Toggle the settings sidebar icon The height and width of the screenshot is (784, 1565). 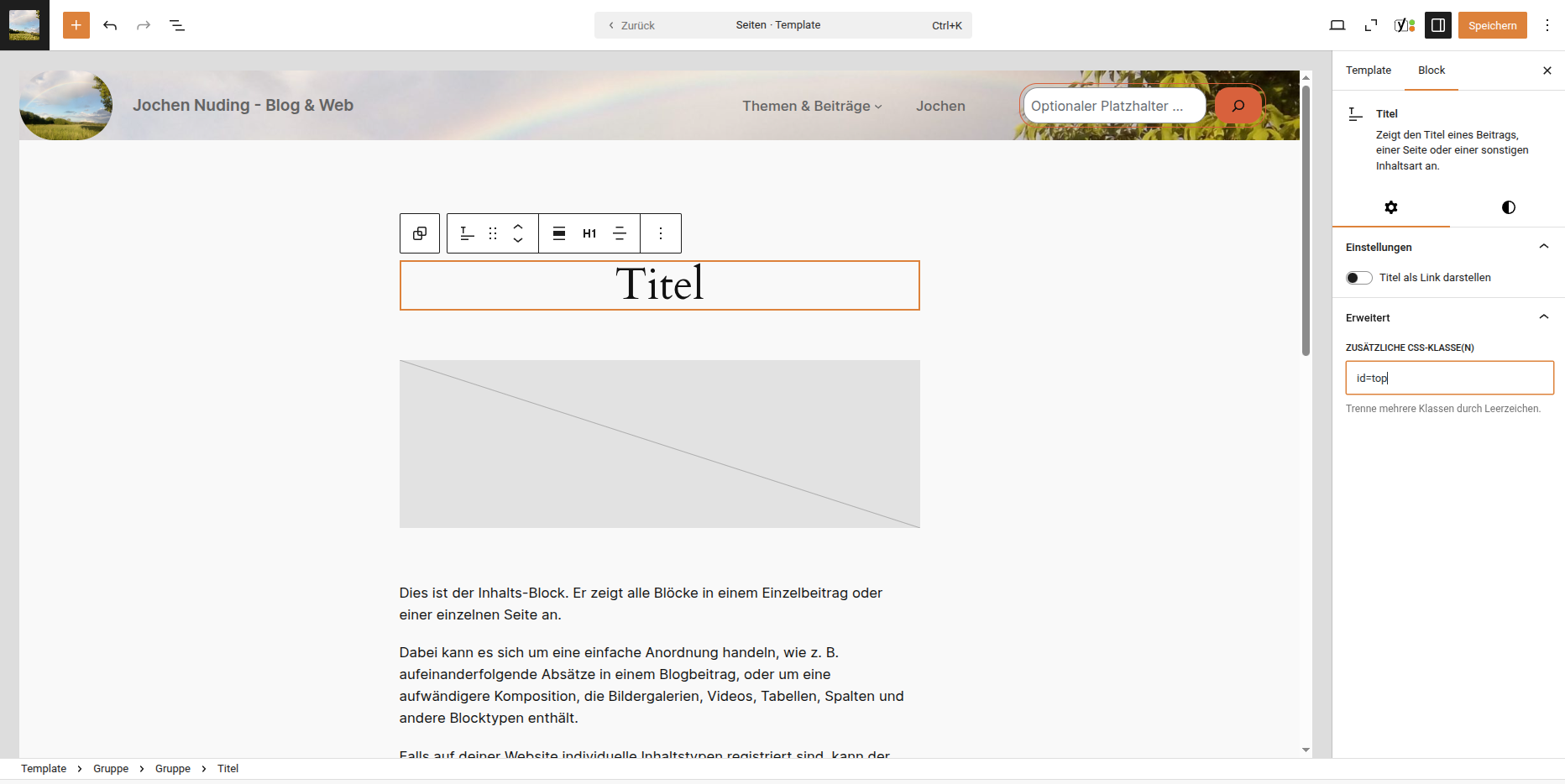[x=1437, y=25]
